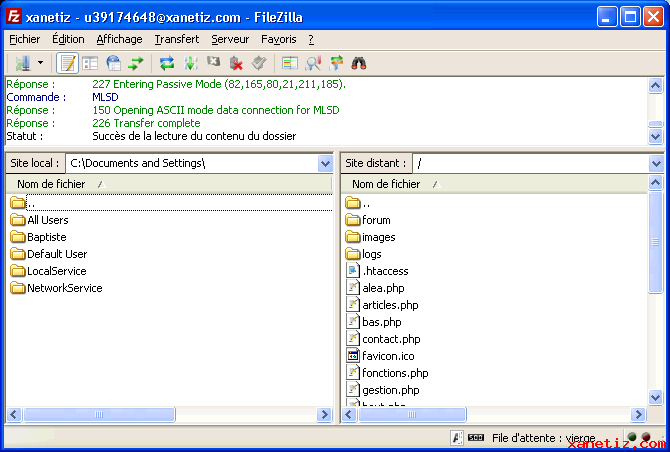Screen dimensions: 670x452
Task: Select the All Users folder
Action: point(39,220)
